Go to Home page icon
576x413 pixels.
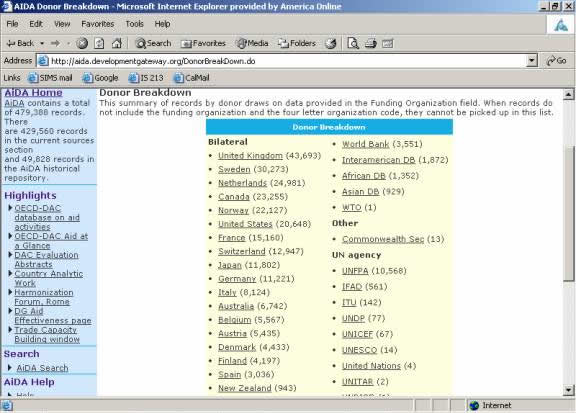[116, 43]
